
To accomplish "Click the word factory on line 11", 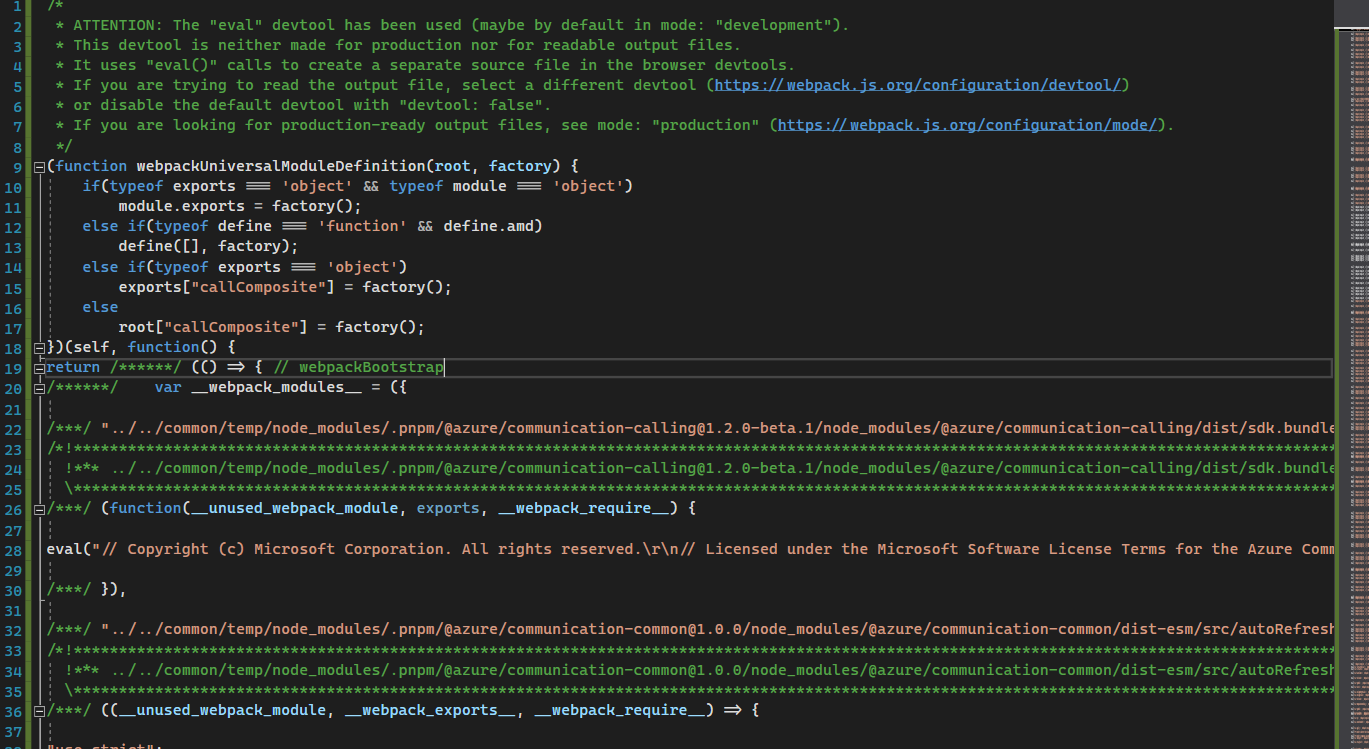I will click(300, 205).
